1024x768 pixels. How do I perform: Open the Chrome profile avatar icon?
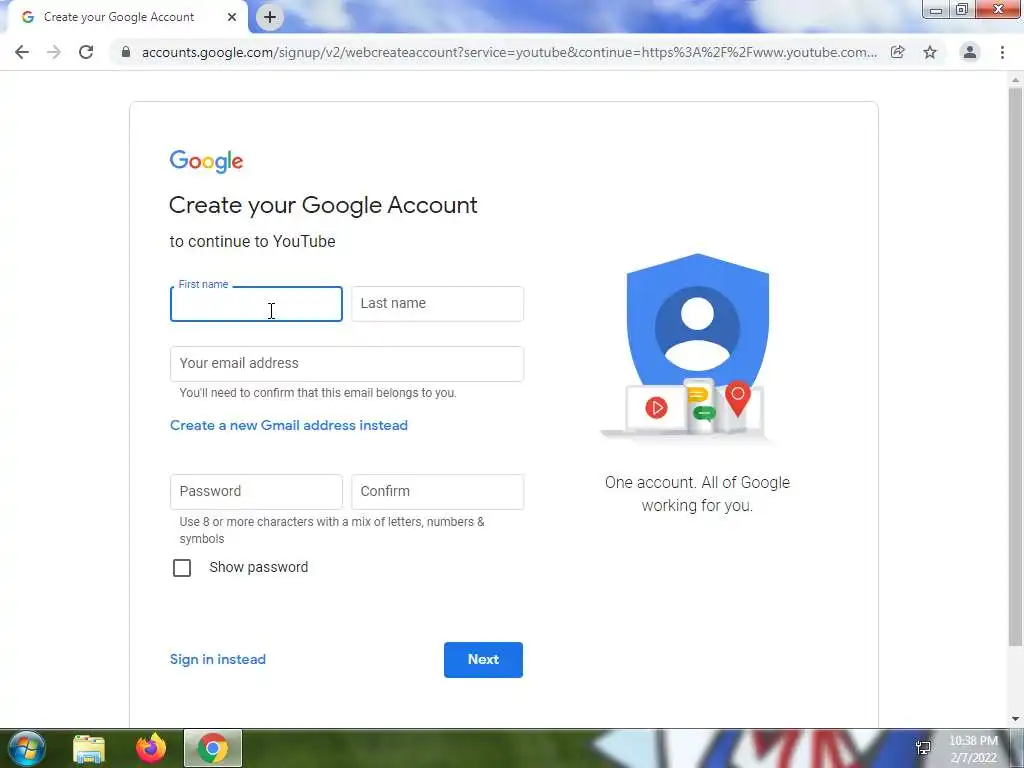pyautogui.click(x=970, y=52)
